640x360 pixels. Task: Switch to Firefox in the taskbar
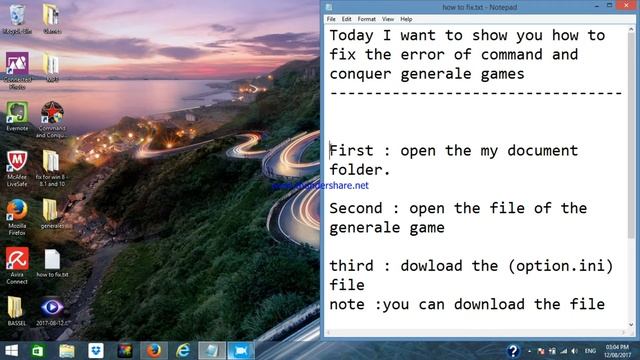click(154, 351)
